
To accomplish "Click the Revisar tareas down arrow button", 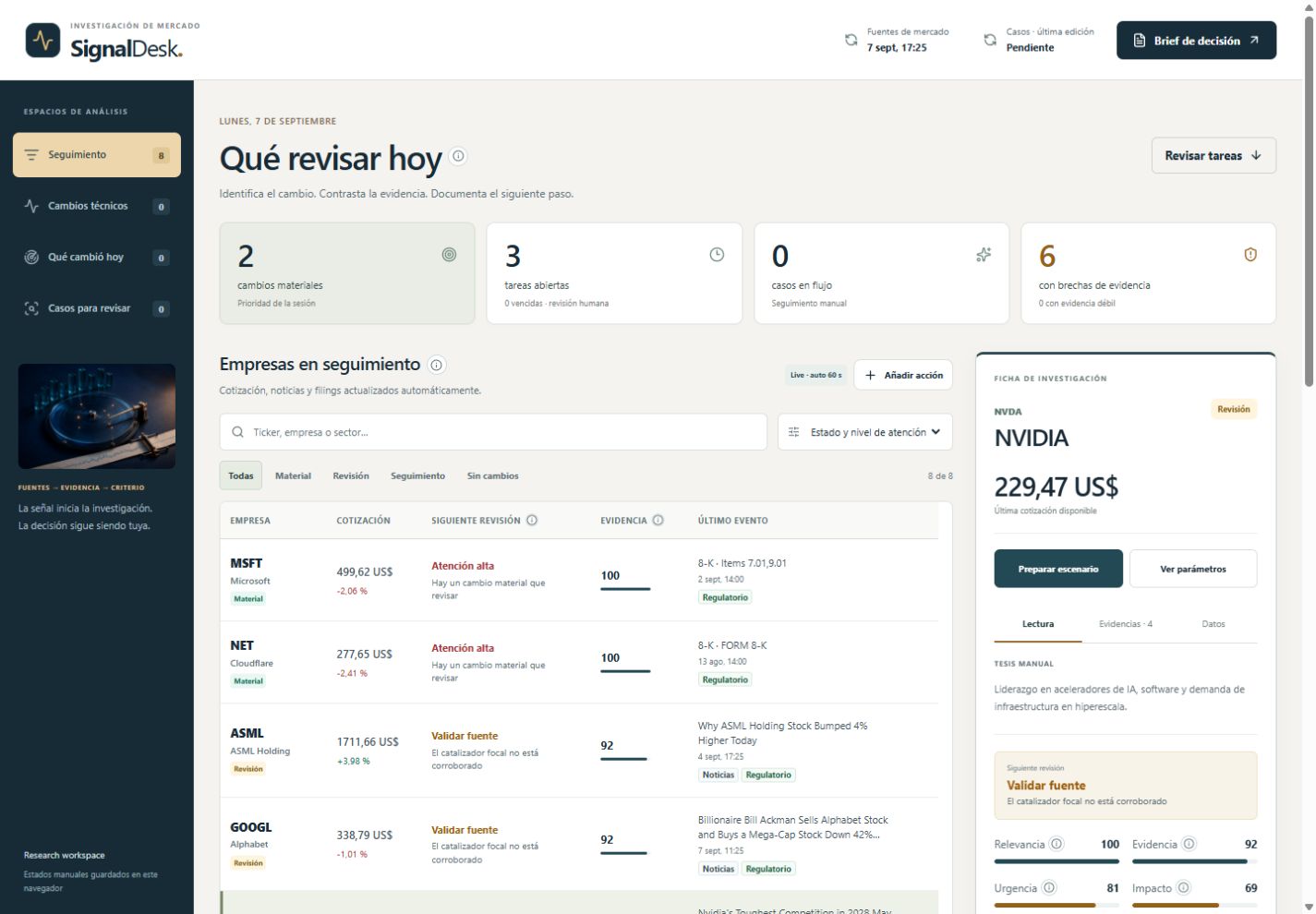I will click(1213, 155).
